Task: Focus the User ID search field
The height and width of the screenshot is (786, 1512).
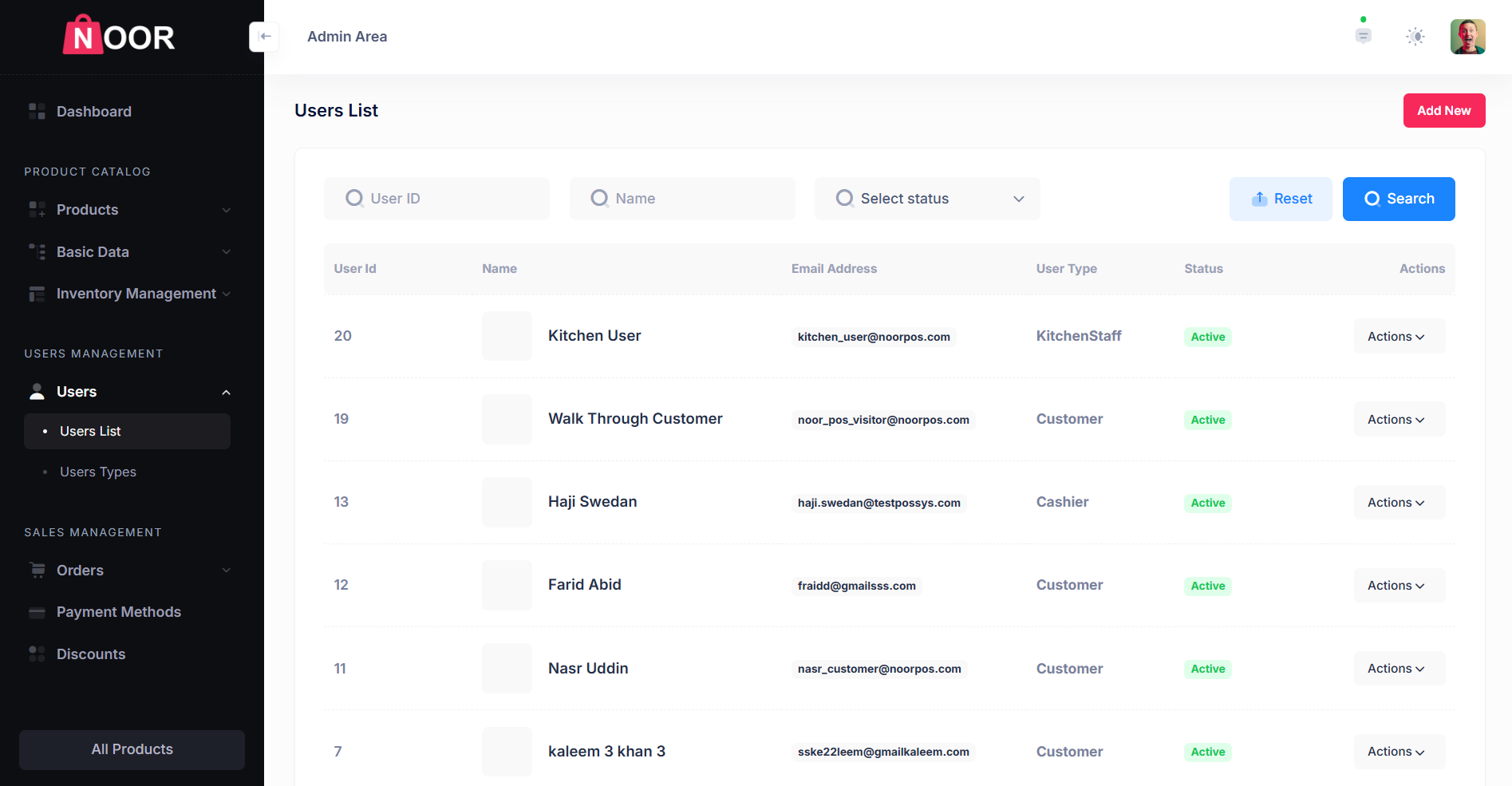Action: click(x=447, y=199)
